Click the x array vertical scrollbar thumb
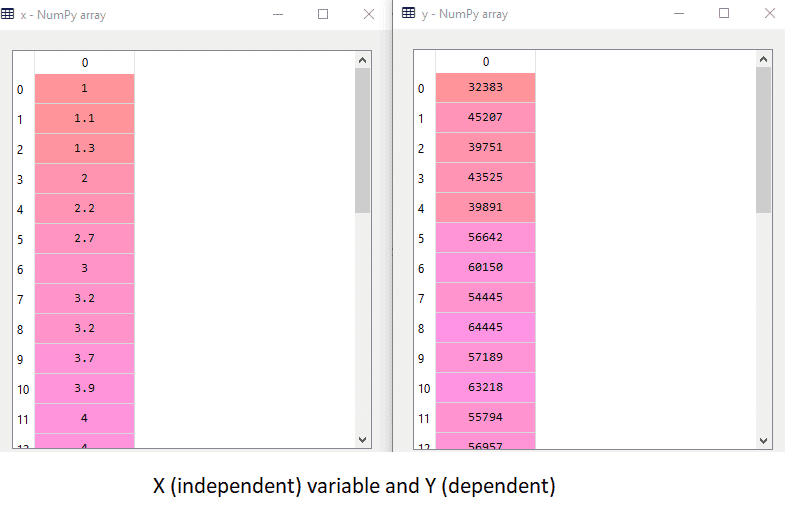 pyautogui.click(x=362, y=140)
